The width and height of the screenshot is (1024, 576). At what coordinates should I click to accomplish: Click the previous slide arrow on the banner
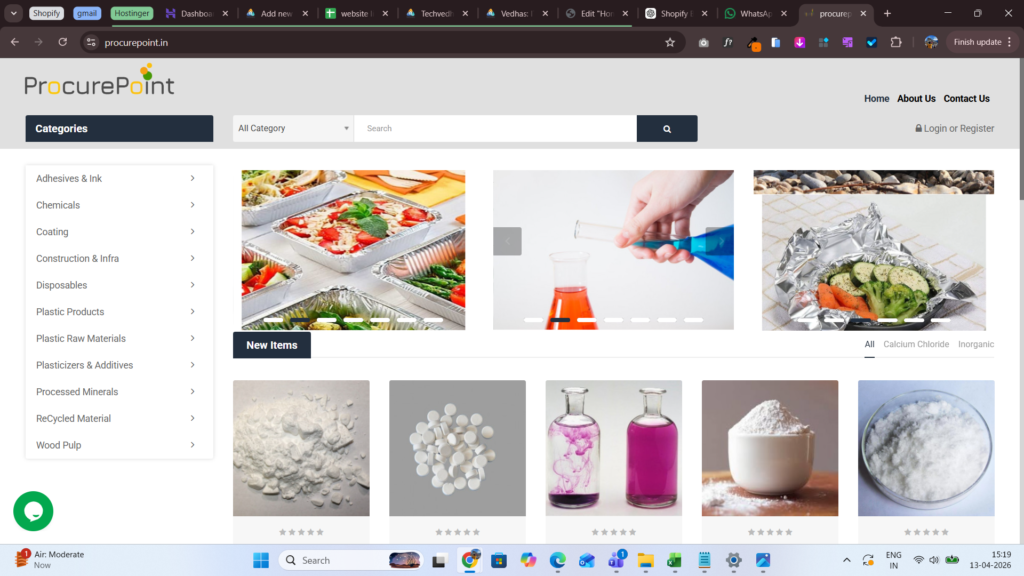click(507, 241)
